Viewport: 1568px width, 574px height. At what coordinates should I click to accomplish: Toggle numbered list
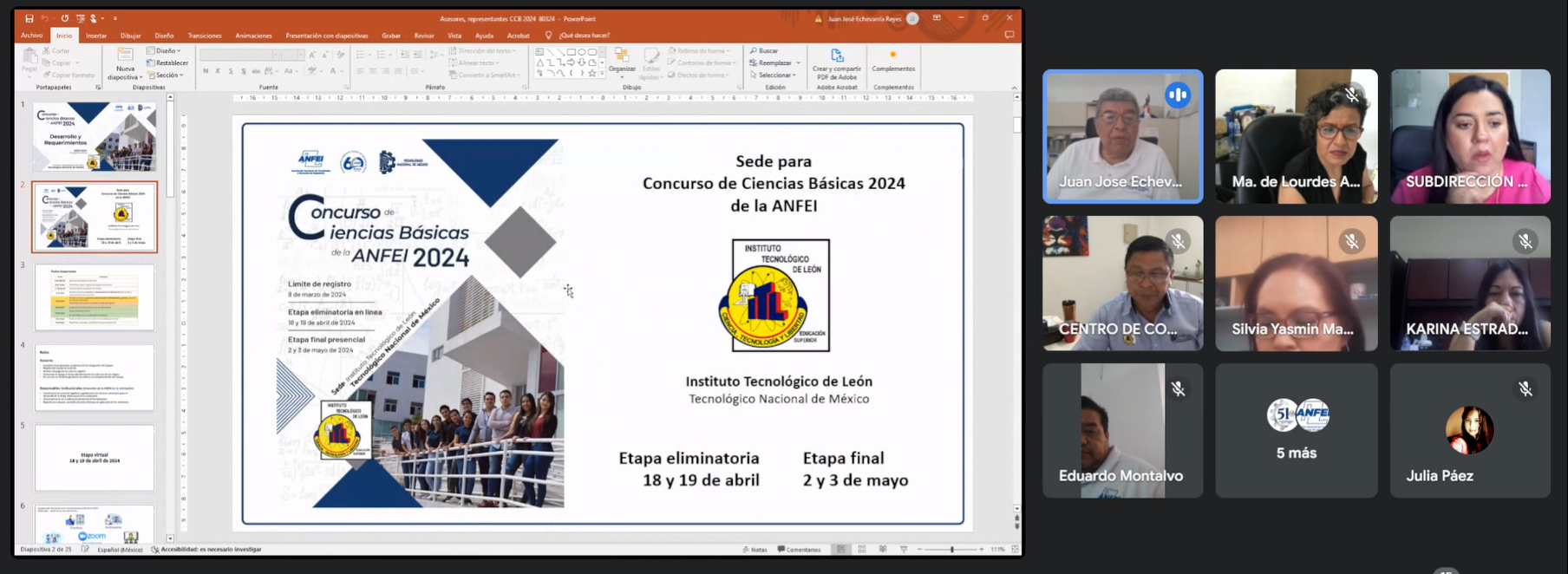tap(382, 55)
